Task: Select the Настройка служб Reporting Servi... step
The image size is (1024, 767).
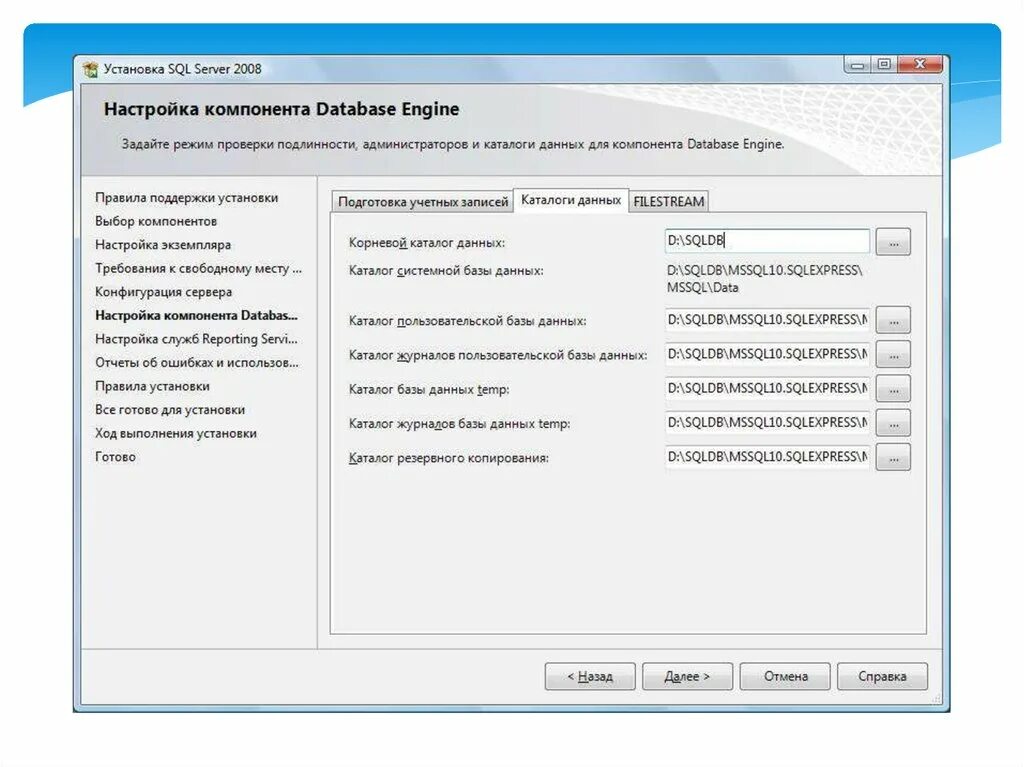Action: pos(196,339)
